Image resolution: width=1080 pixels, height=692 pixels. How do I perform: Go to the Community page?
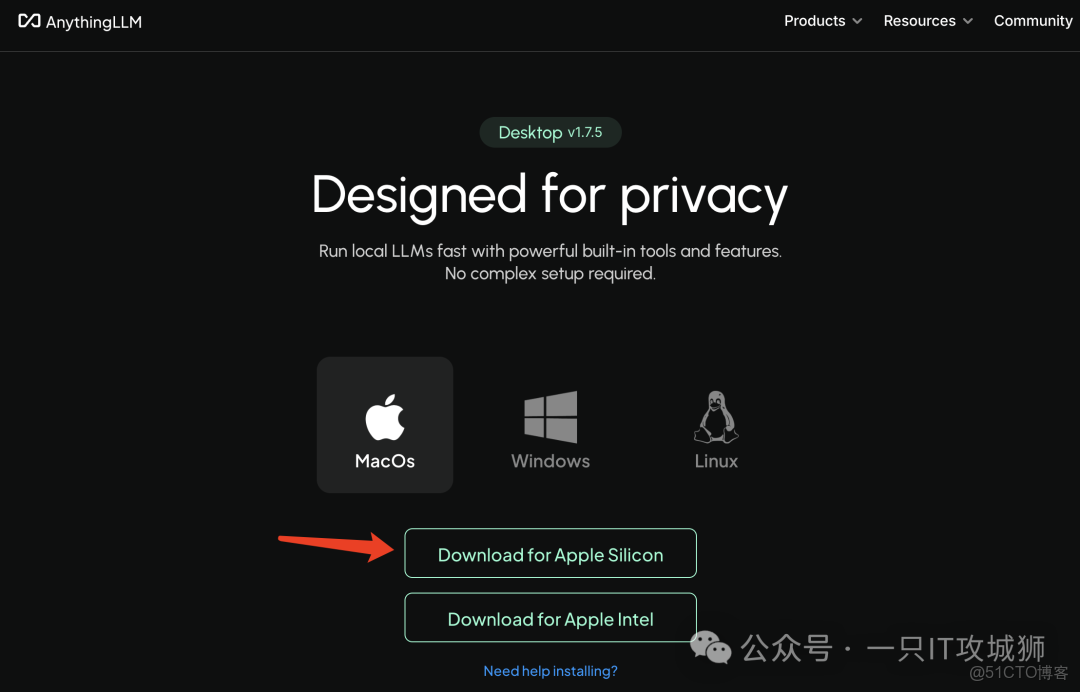tap(1033, 21)
